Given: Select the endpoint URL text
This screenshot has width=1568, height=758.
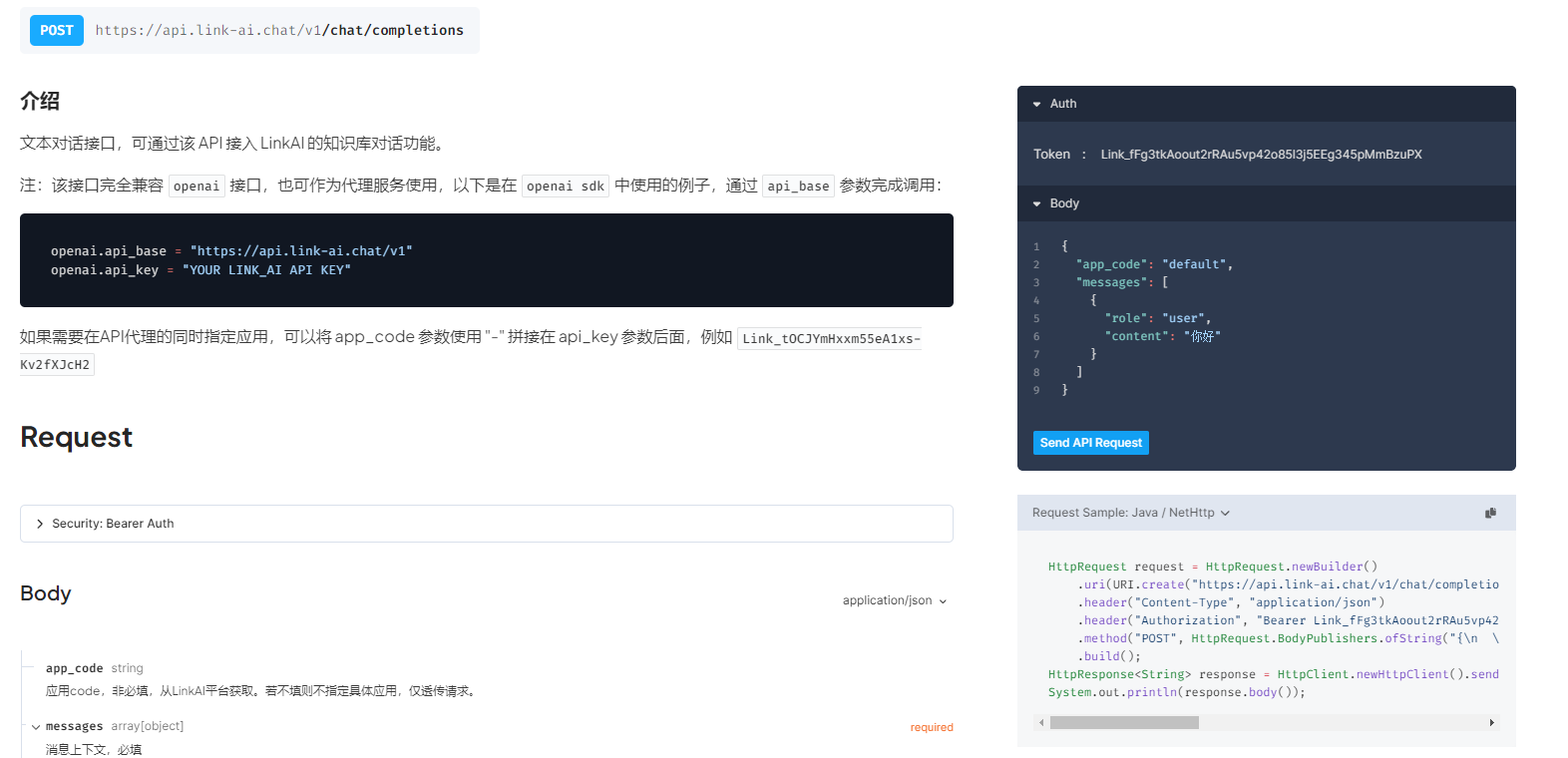Looking at the screenshot, I should pyautogui.click(x=279, y=30).
